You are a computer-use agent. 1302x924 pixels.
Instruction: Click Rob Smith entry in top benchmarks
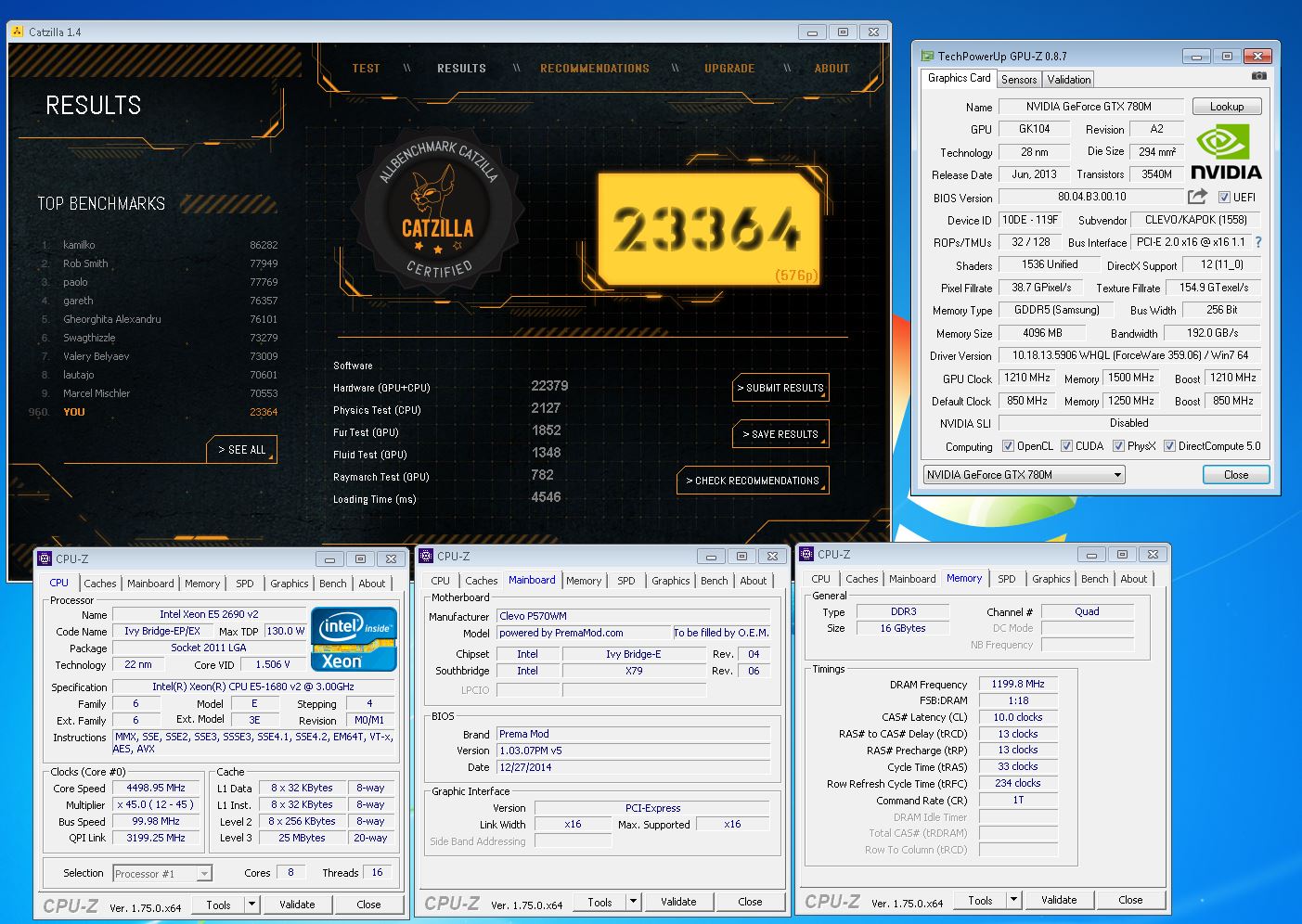[85, 263]
